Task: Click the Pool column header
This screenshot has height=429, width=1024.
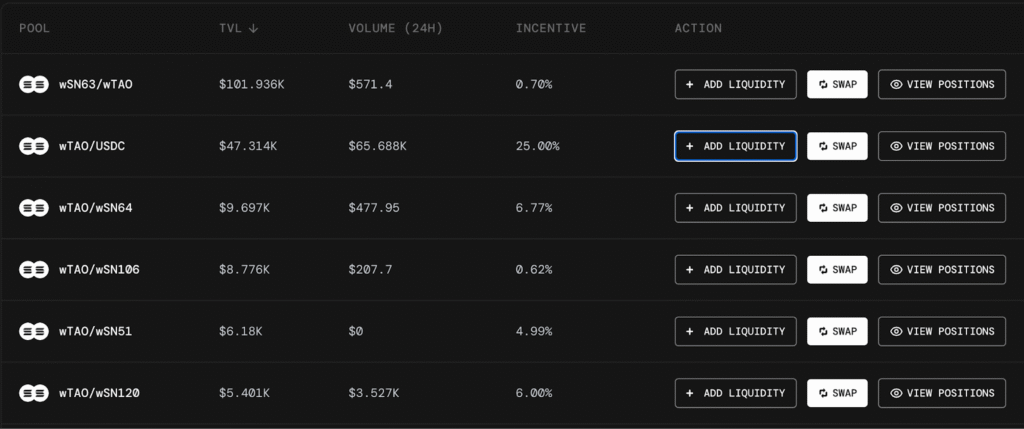Action: (x=35, y=28)
